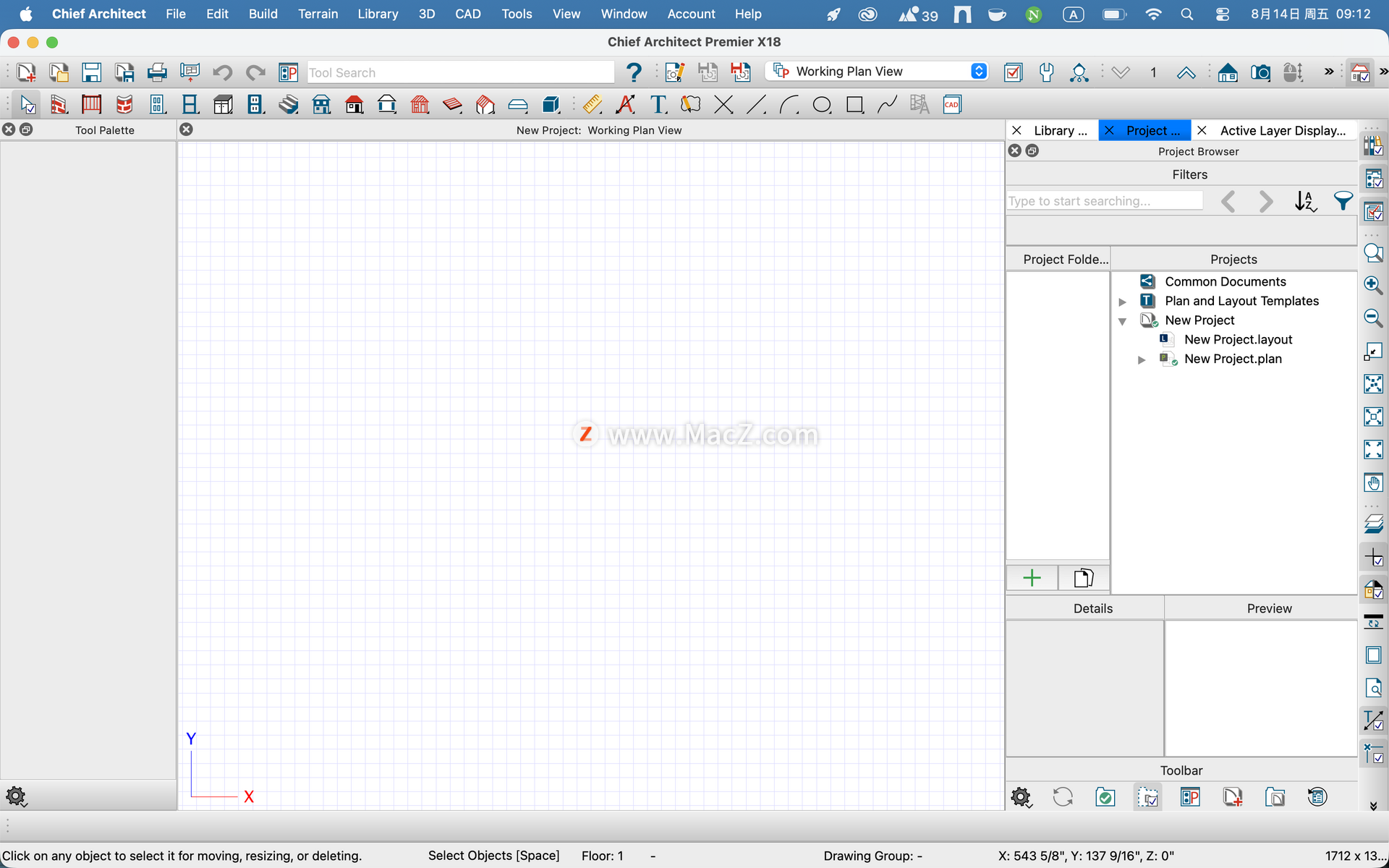Sort projects alphabetically with A-Z icon
The image size is (1389, 868).
pos(1305,201)
